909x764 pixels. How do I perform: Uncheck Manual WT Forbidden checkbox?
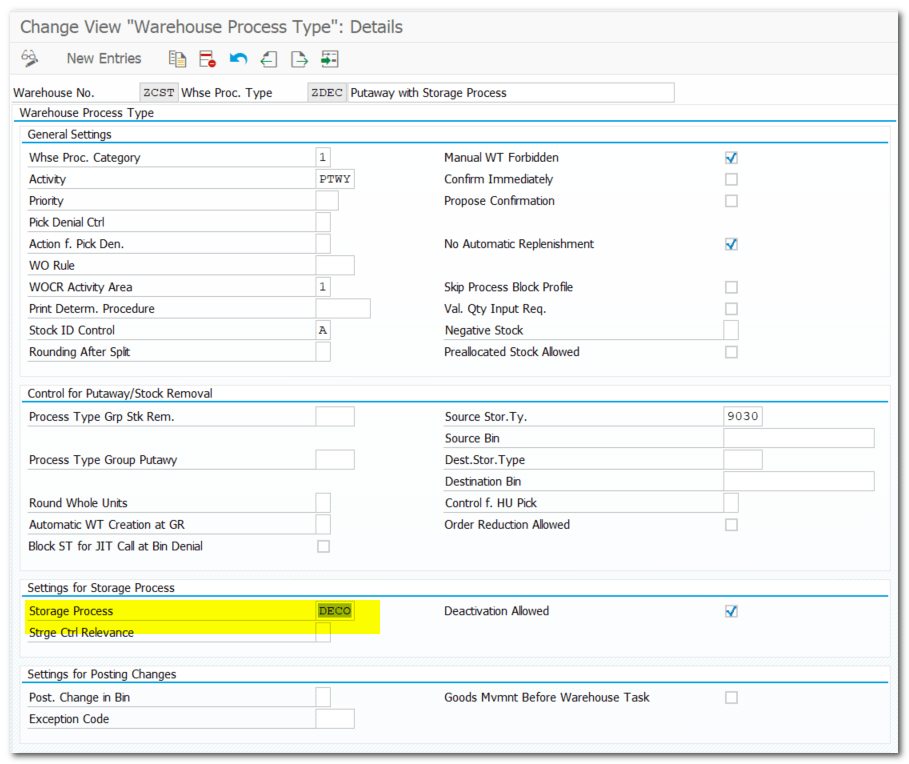[x=731, y=158]
